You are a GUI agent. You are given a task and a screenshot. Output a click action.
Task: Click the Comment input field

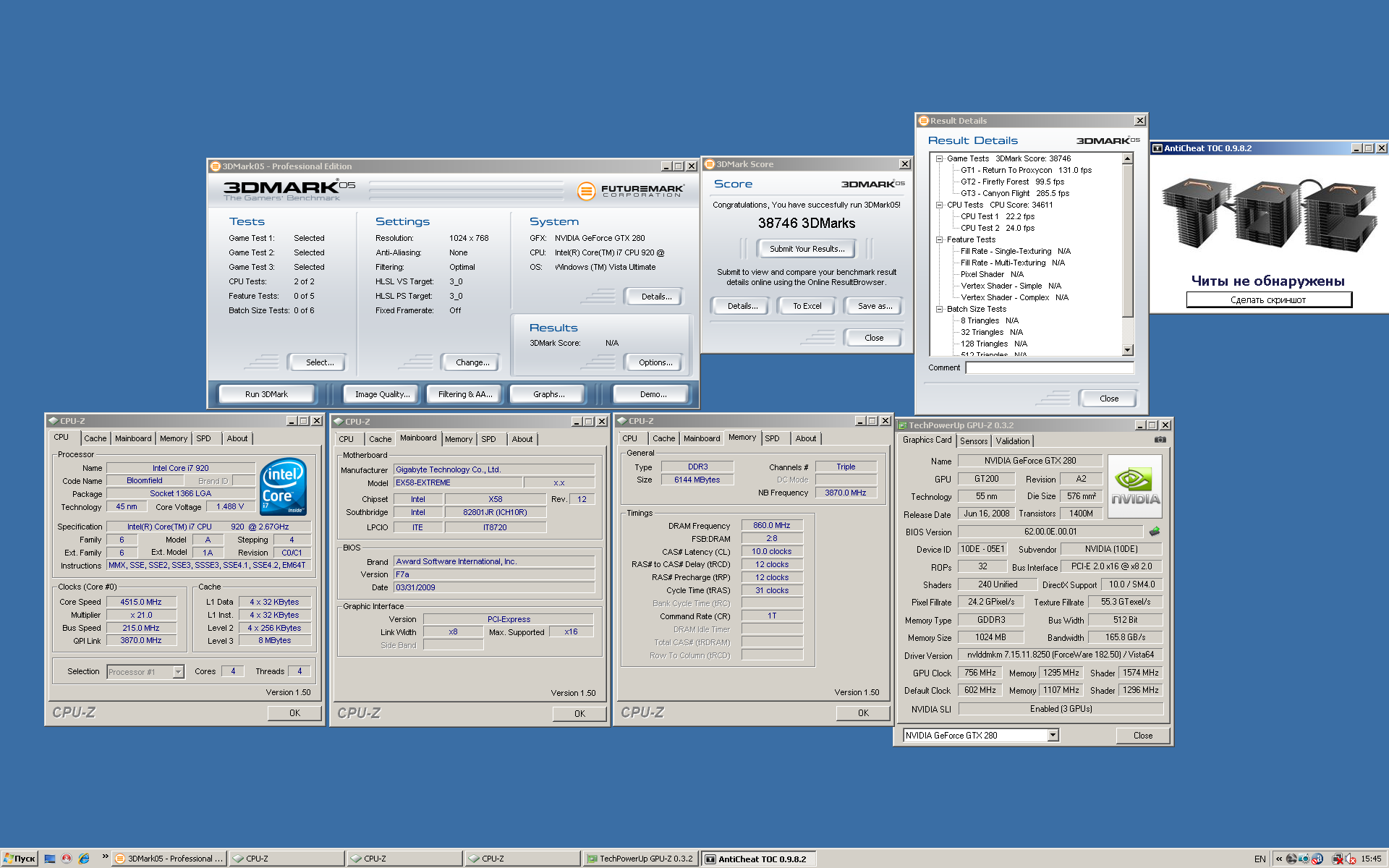coord(1050,367)
